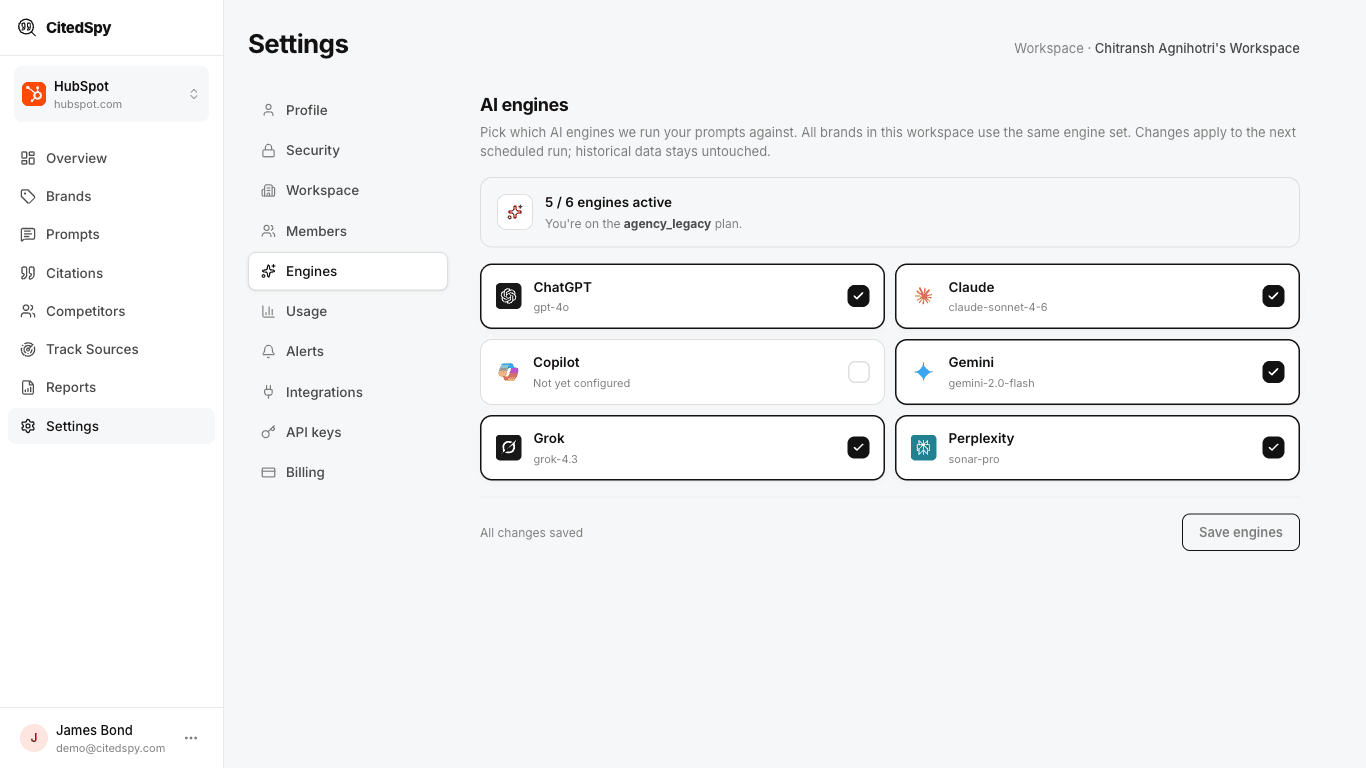Select the Usage settings tab
1366x768 pixels.
pos(348,311)
